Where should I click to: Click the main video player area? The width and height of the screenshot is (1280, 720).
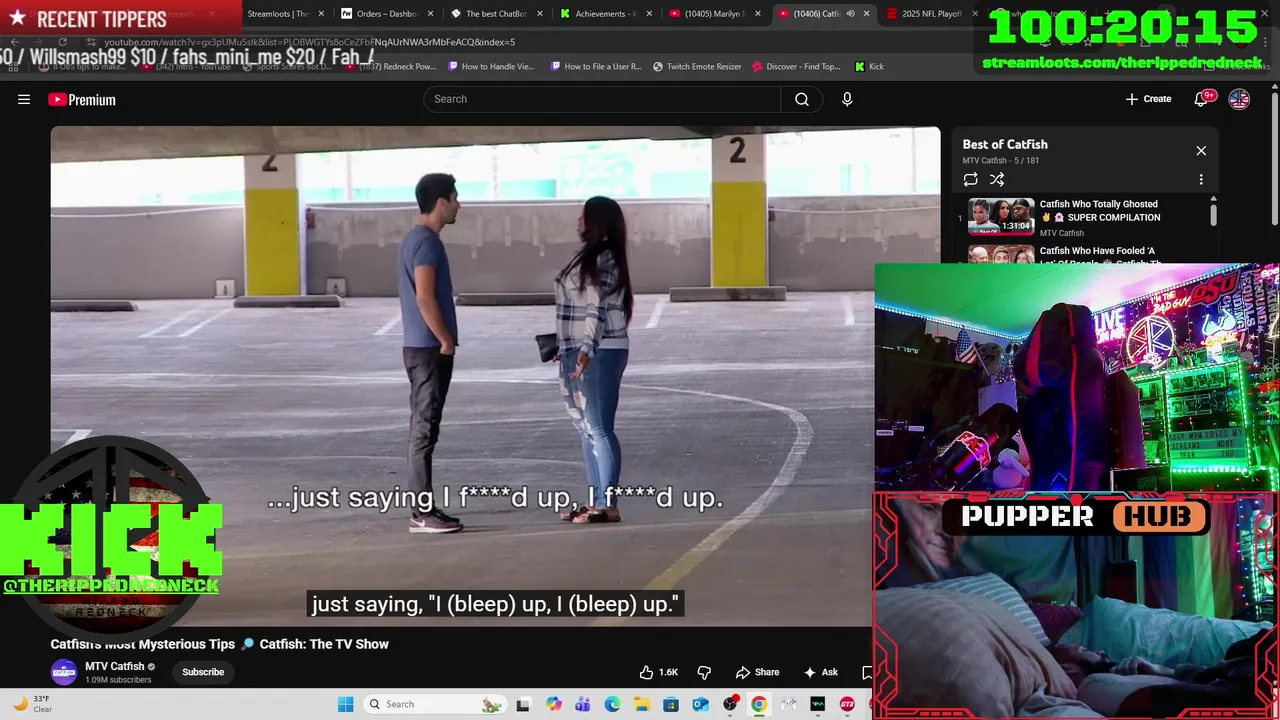pos(495,376)
